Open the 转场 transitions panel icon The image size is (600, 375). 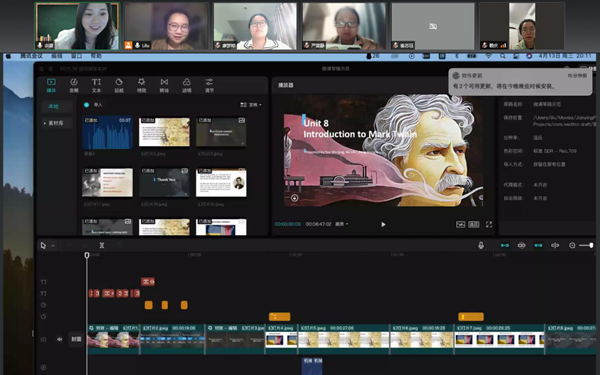pyautogui.click(x=164, y=85)
